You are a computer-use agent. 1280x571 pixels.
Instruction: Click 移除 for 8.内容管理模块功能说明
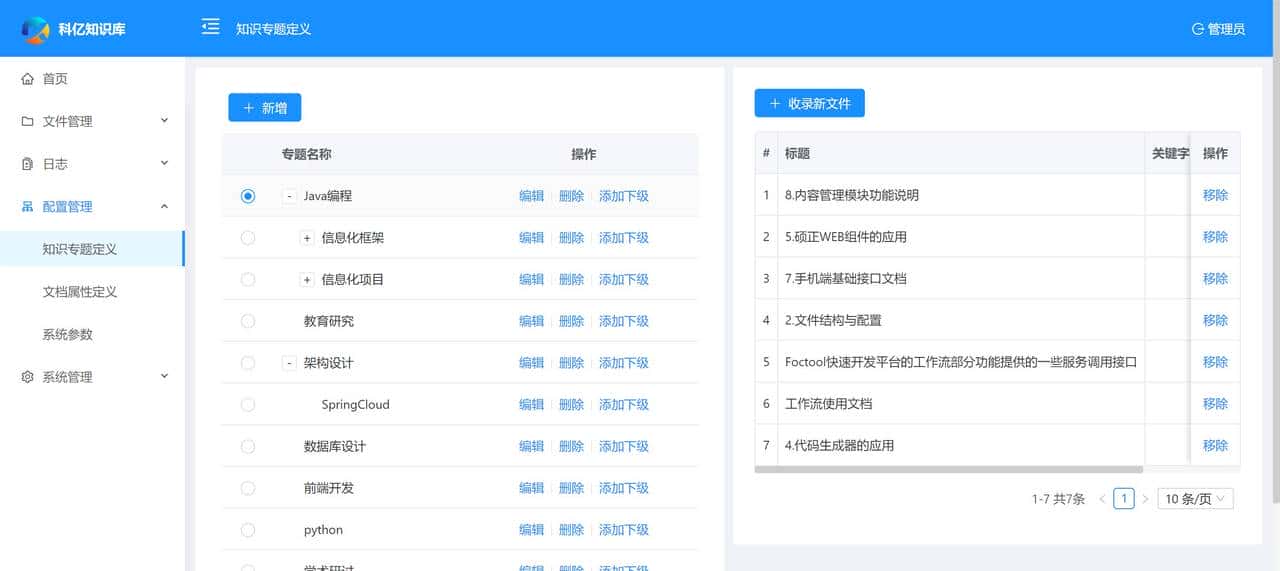[1215, 195]
